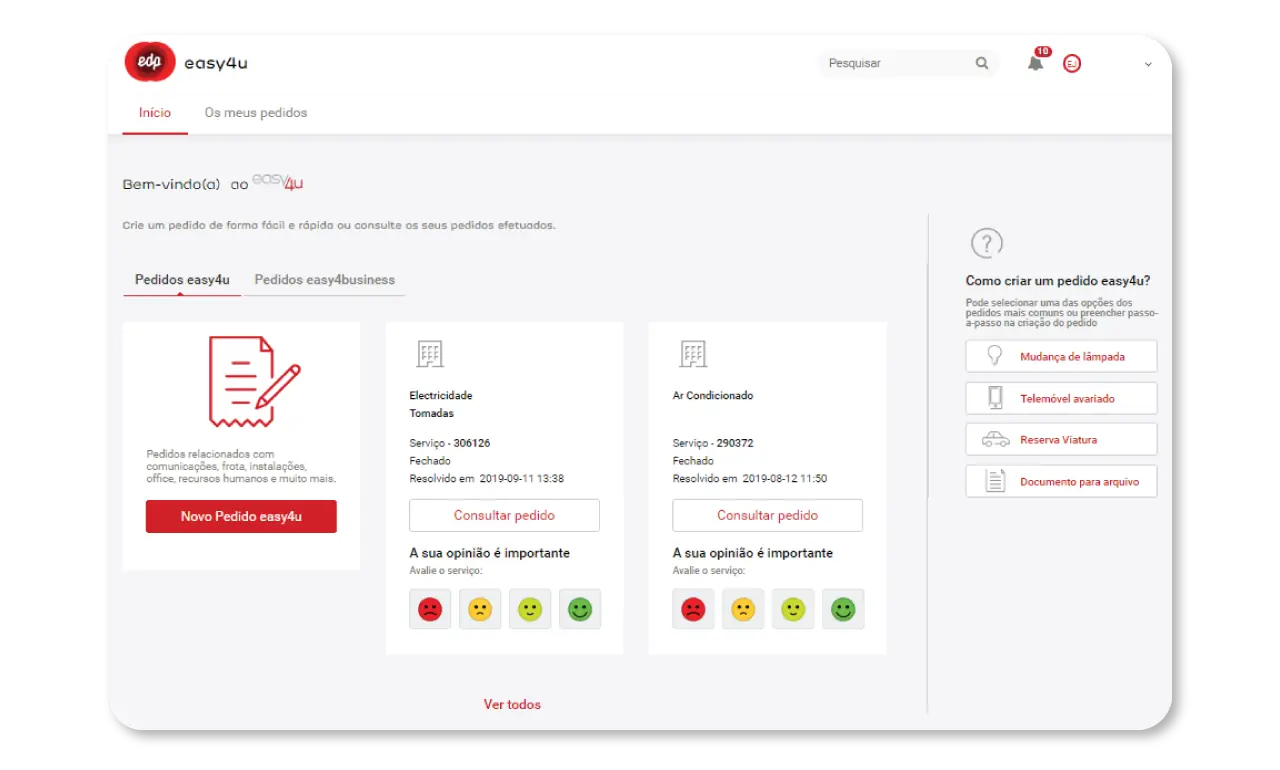
Task: Rate Electricidade service with yellow-green smile
Action: tap(530, 609)
